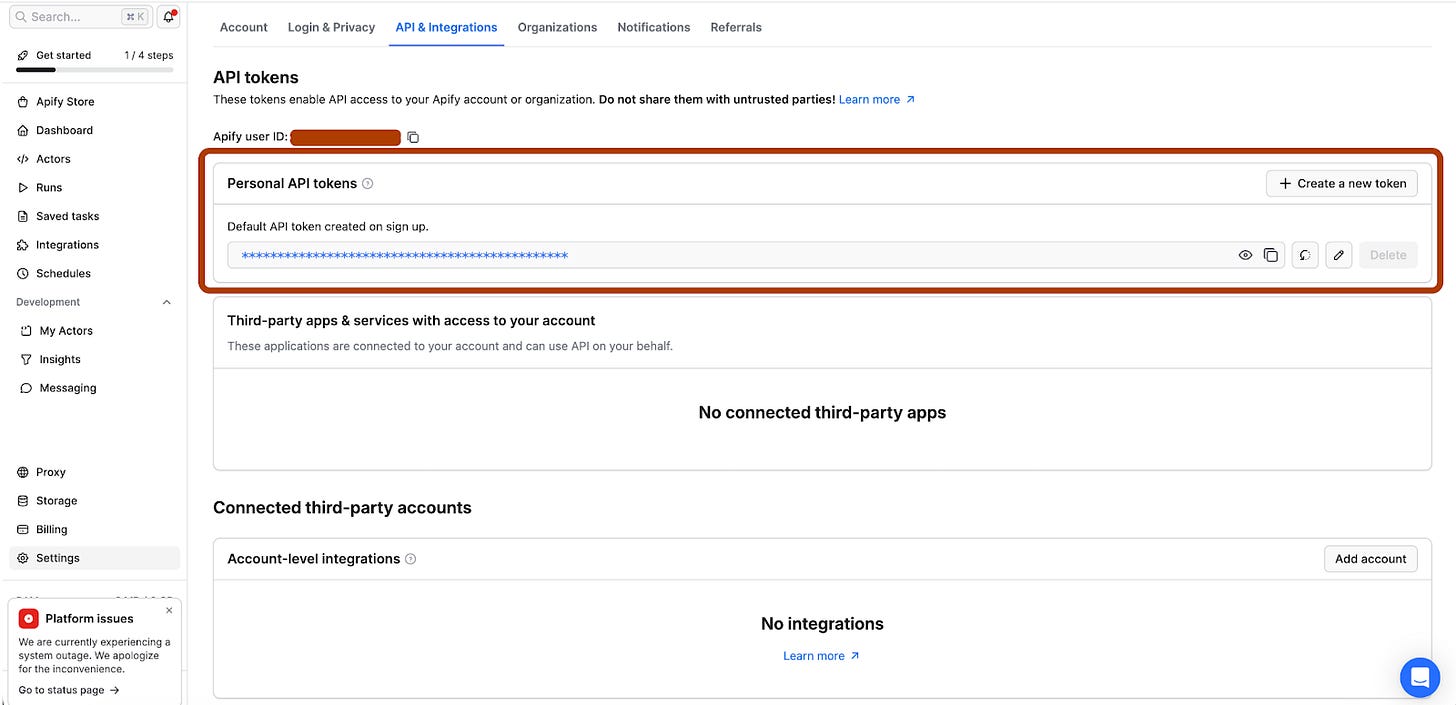The height and width of the screenshot is (705, 1456).
Task: Click the Actors code icon
Action: (x=24, y=159)
